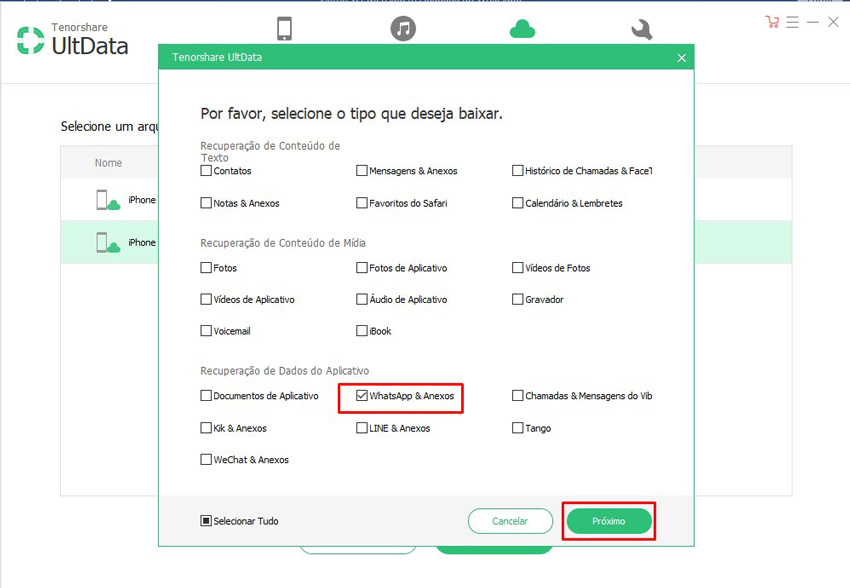This screenshot has height=588, width=850.
Task: Enable the Voicemail checkbox
Action: point(206,331)
